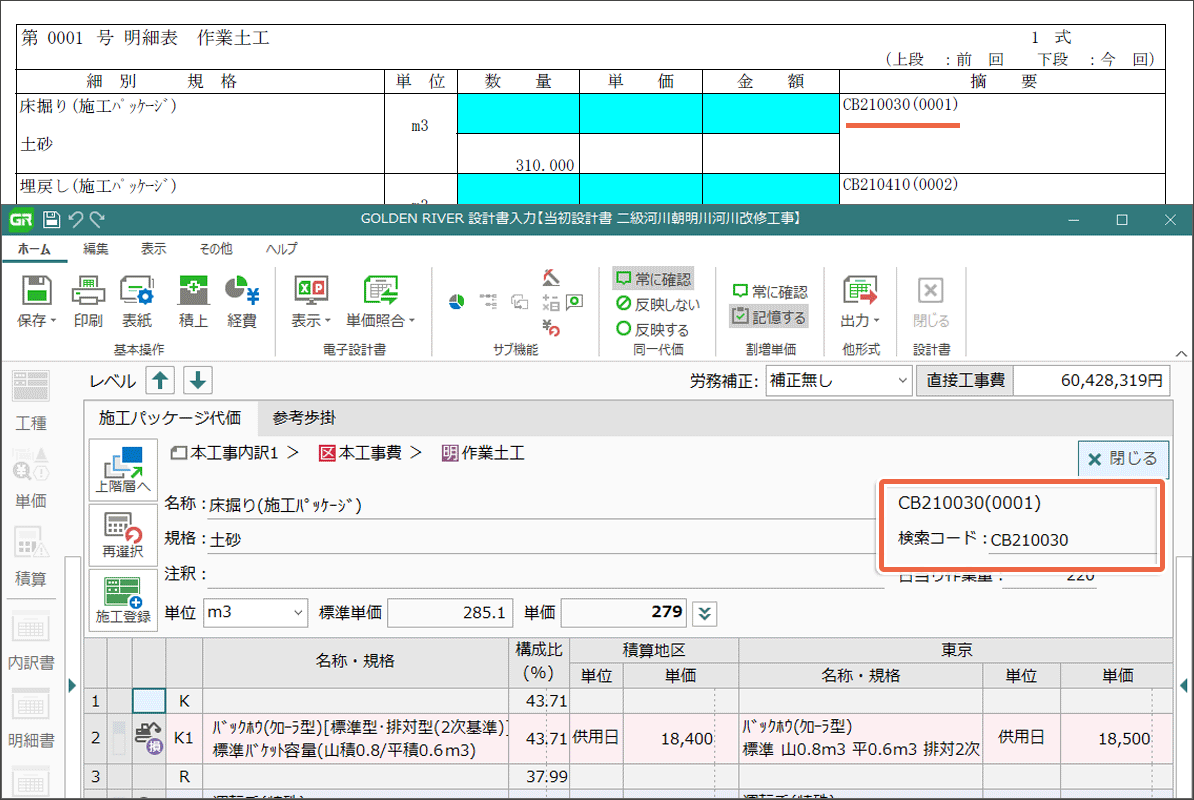Screen dimensions: 1194x800
Task: Open the その他 ribbon tab
Action: (x=216, y=249)
